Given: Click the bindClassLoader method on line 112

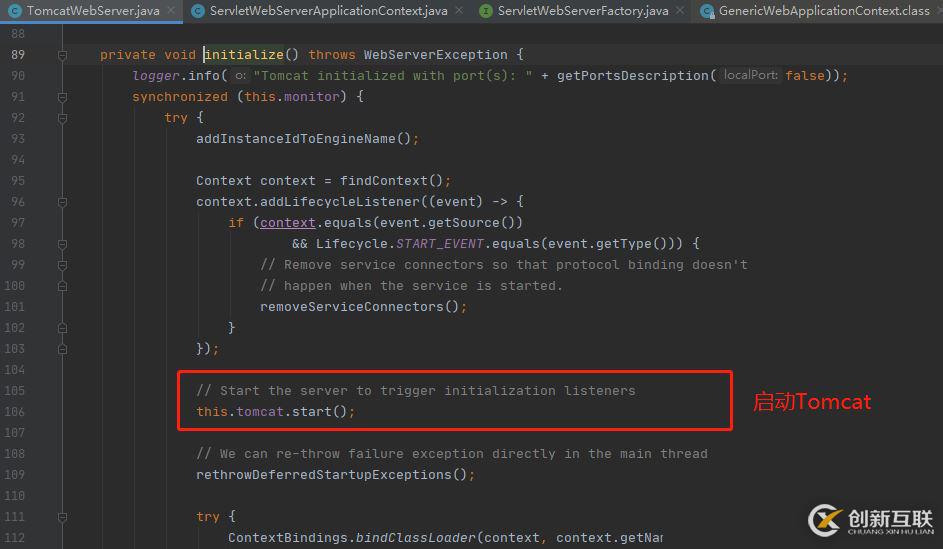Looking at the screenshot, I should coord(415,538).
